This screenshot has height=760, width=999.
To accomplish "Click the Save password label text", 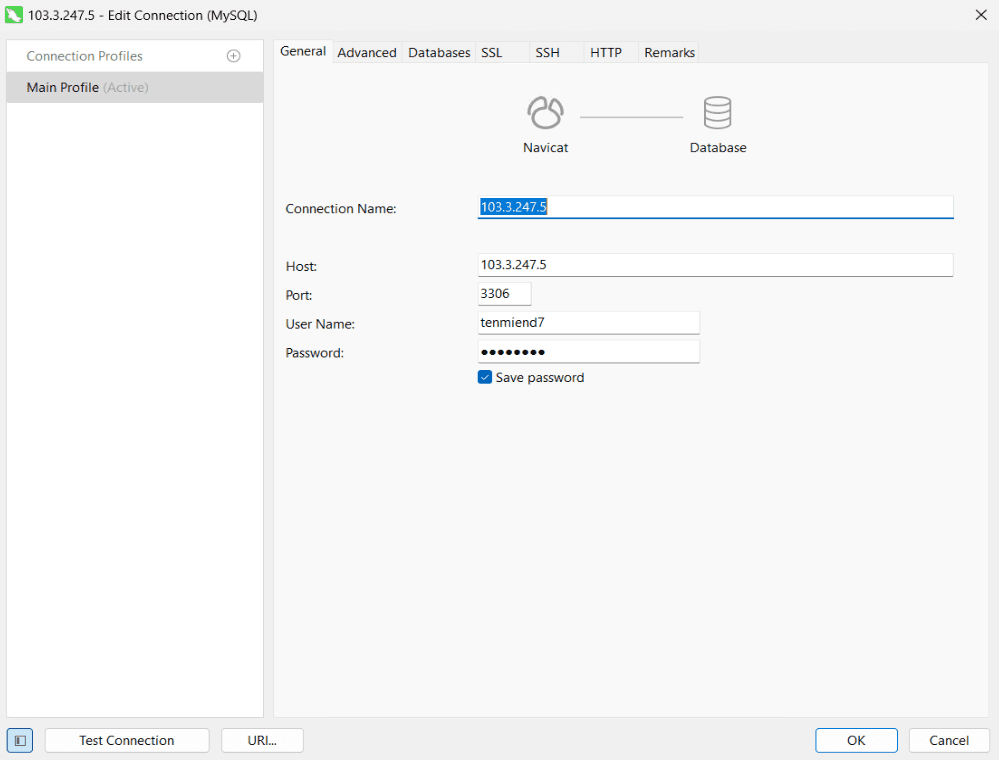I will pos(540,378).
